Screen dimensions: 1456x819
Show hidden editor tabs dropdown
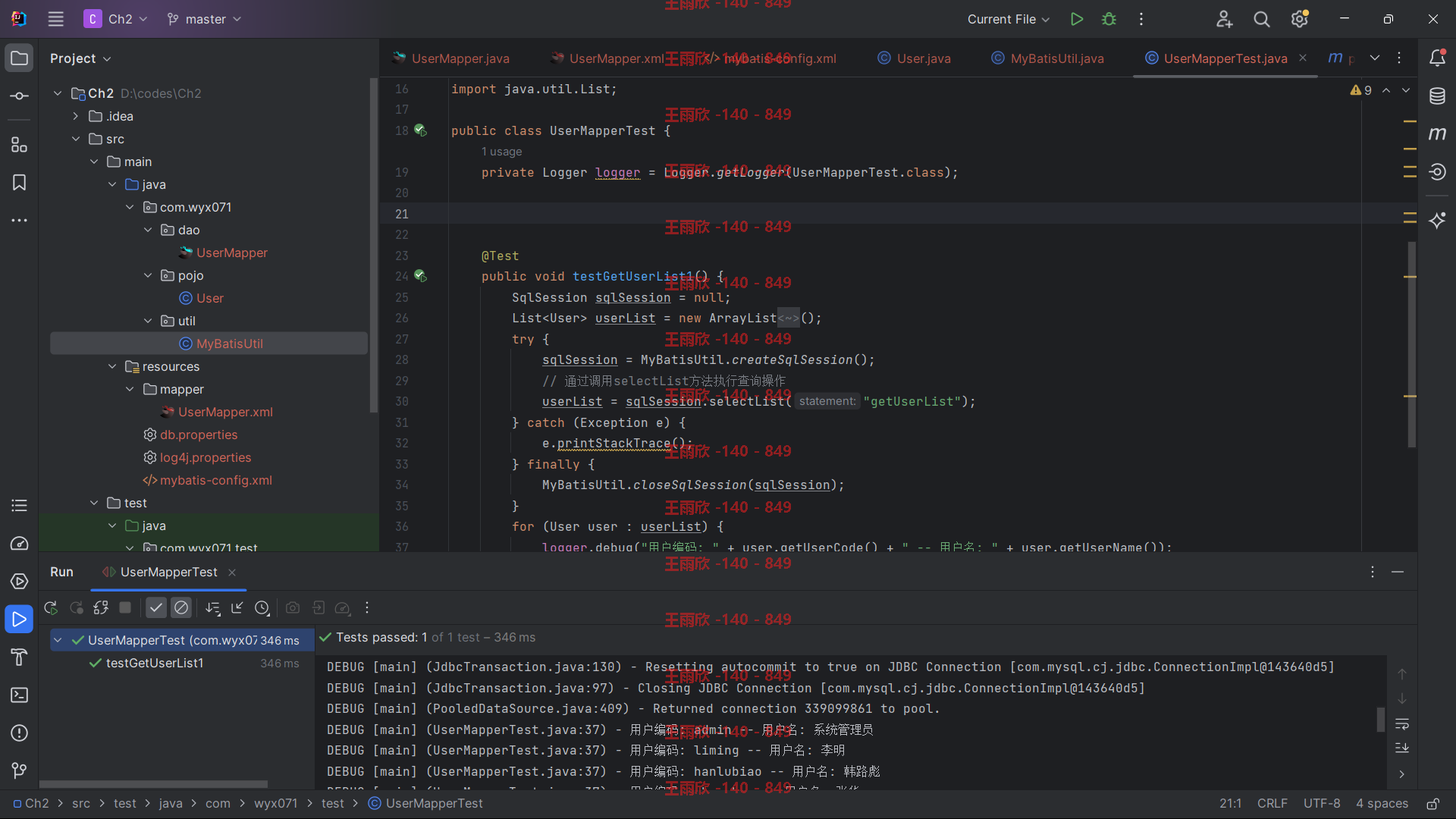tap(1375, 58)
